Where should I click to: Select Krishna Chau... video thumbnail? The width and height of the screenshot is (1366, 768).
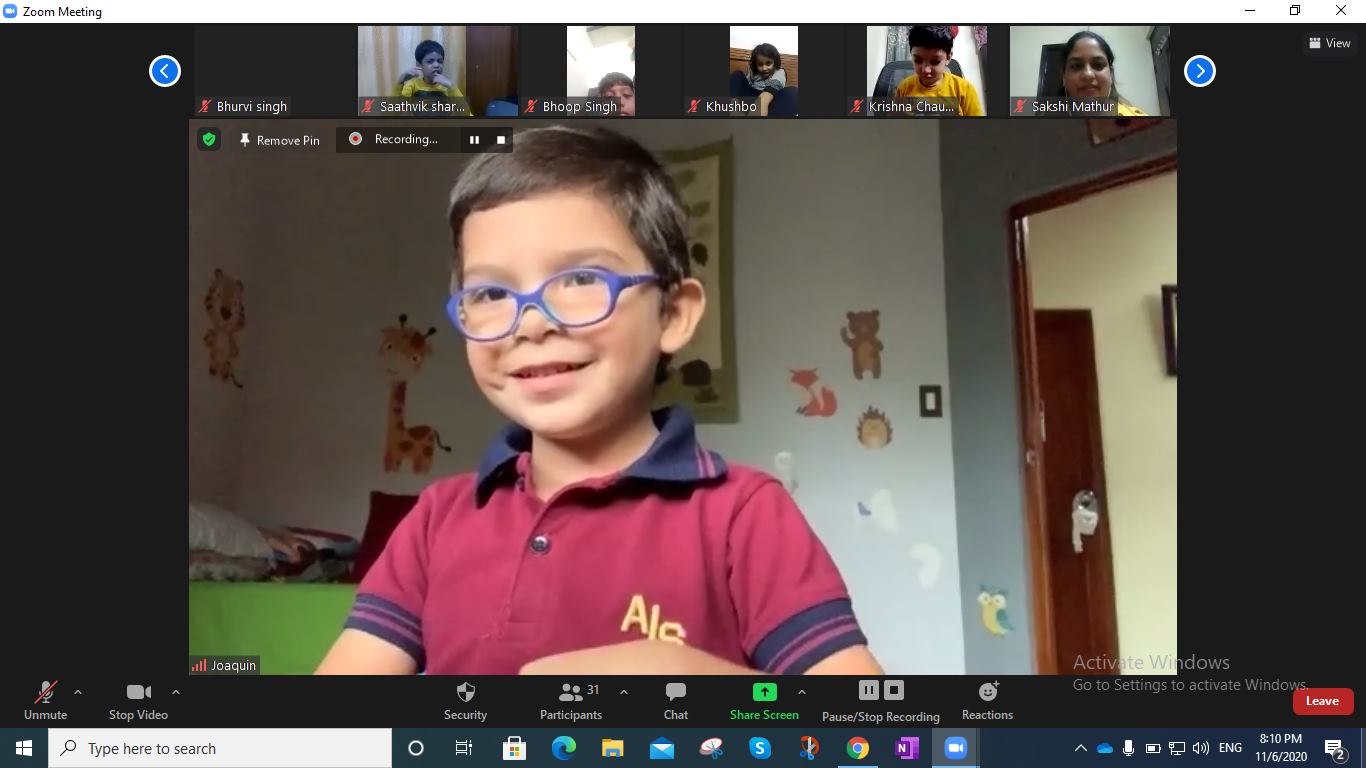[x=926, y=71]
